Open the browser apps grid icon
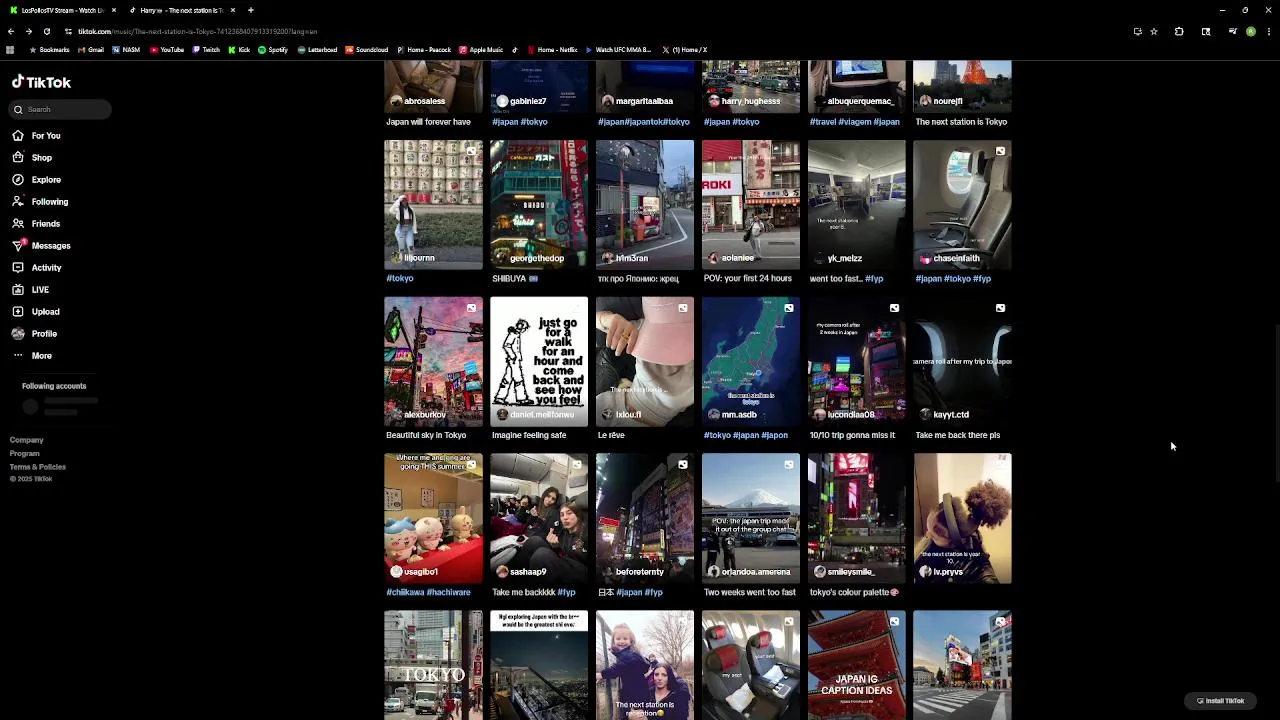Image resolution: width=1280 pixels, height=720 pixels. (10, 50)
